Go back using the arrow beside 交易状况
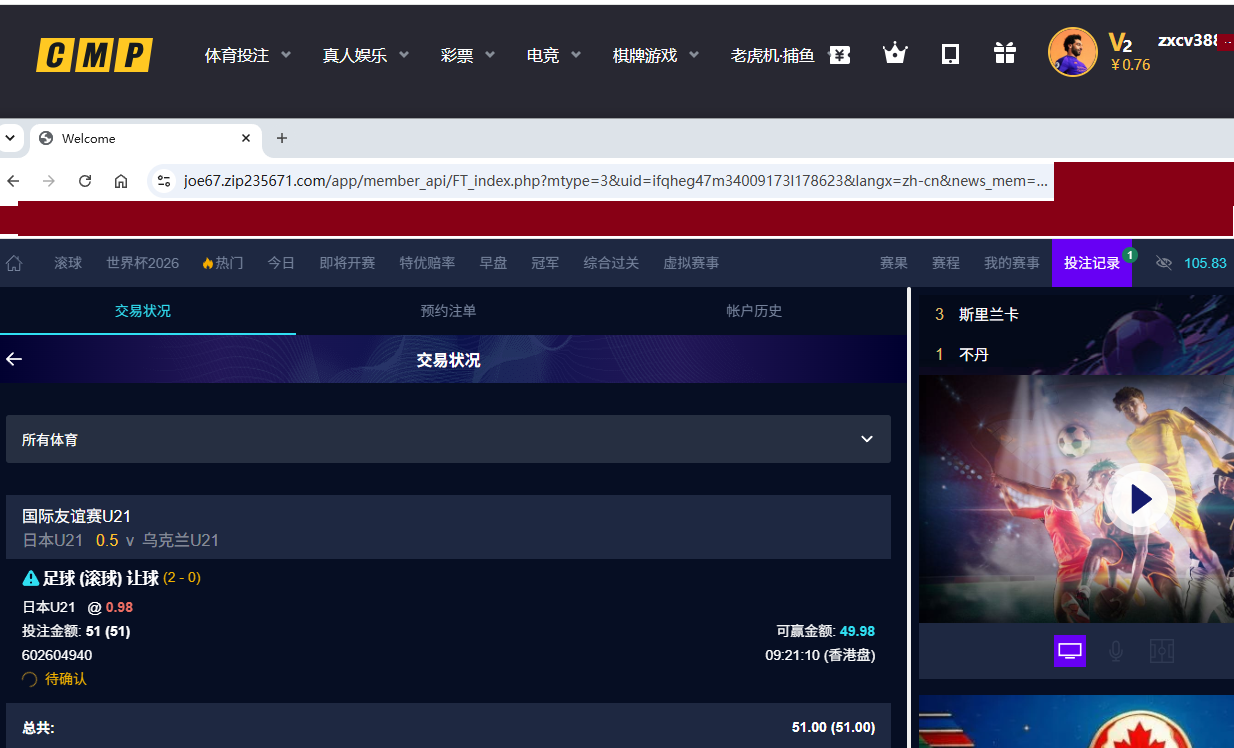The height and width of the screenshot is (748, 1234). point(14,359)
